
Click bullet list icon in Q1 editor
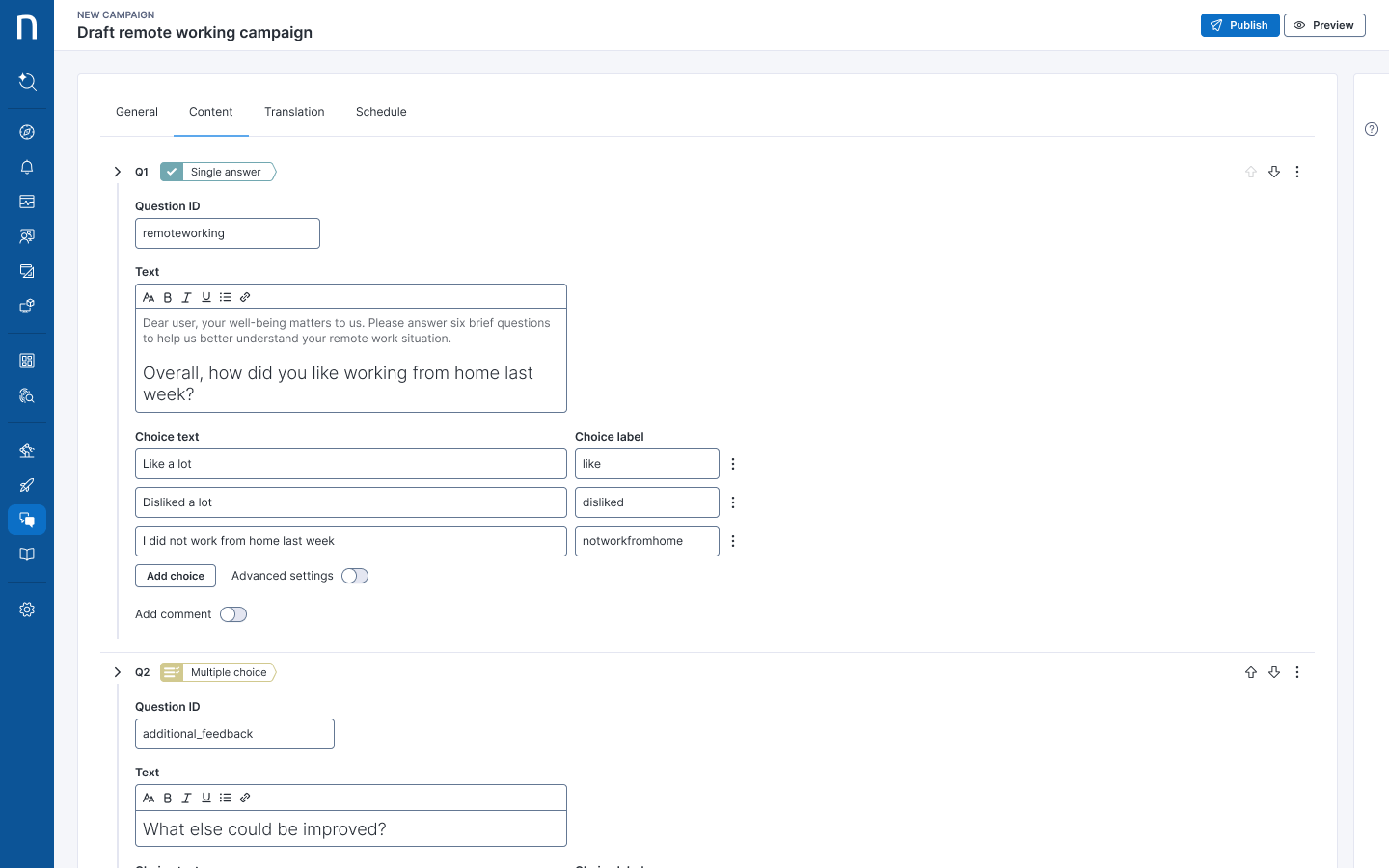226,297
